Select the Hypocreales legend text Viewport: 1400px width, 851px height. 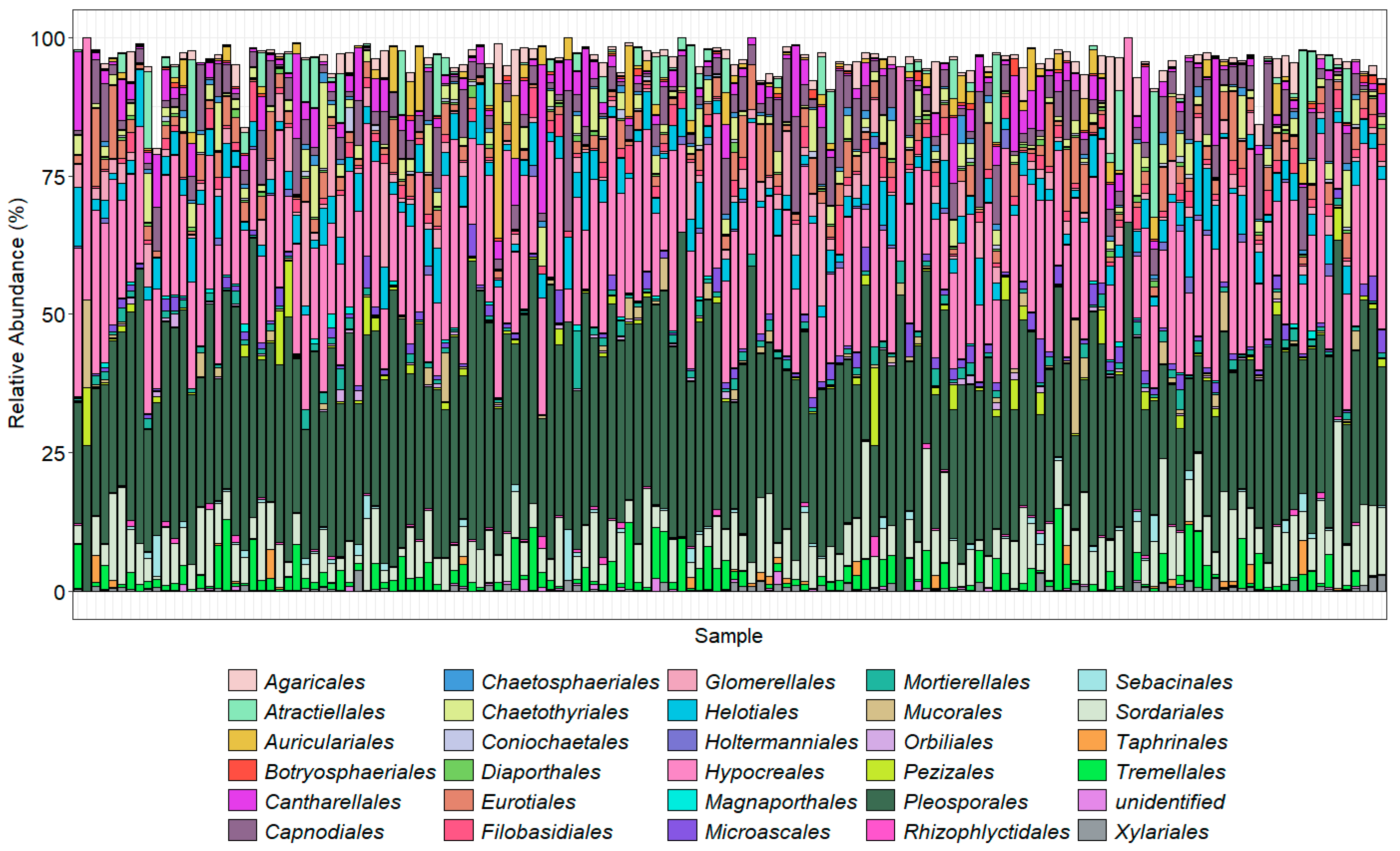(x=764, y=772)
